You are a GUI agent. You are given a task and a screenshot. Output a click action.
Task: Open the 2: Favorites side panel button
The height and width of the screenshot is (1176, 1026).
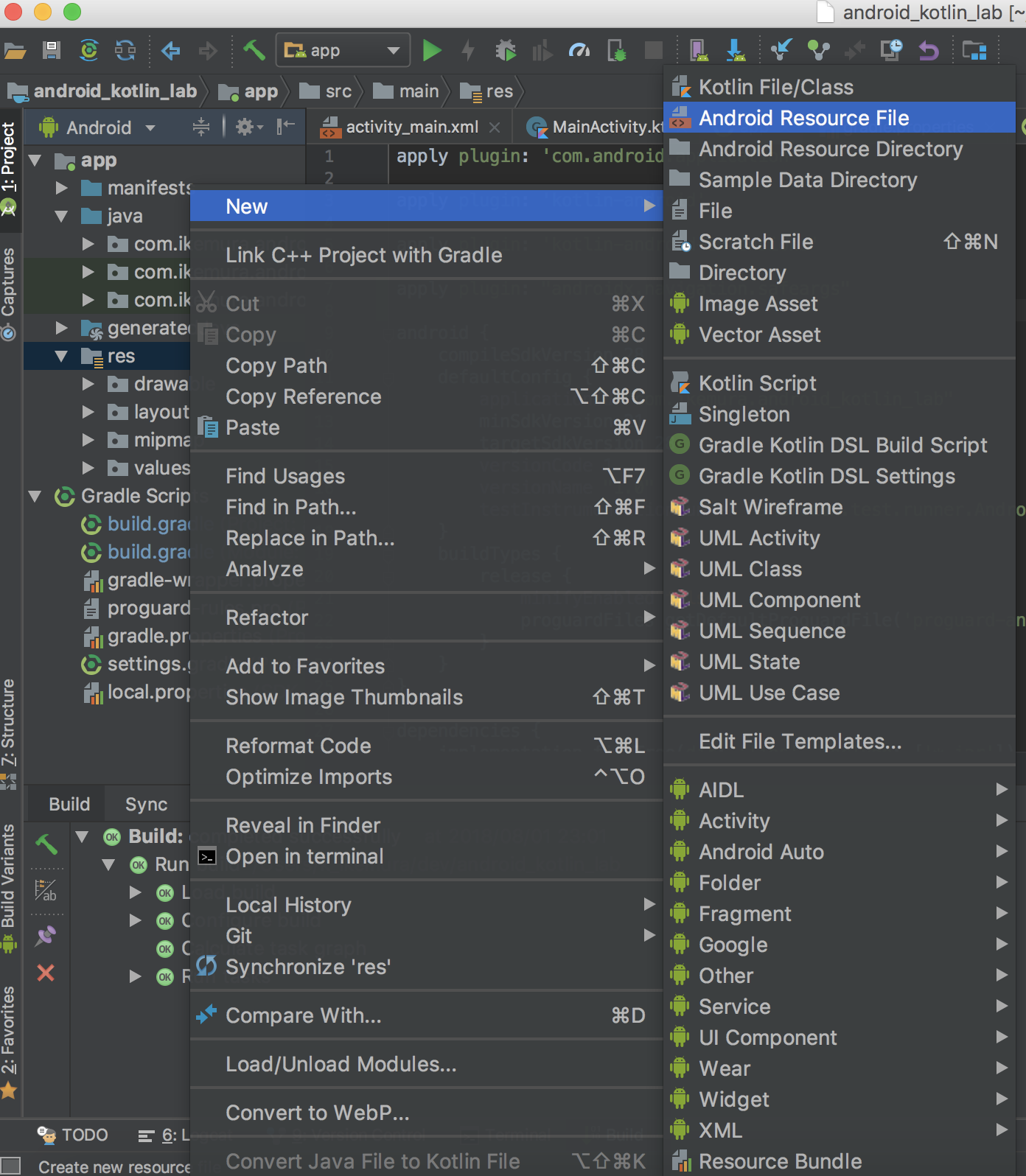pos(9,1042)
